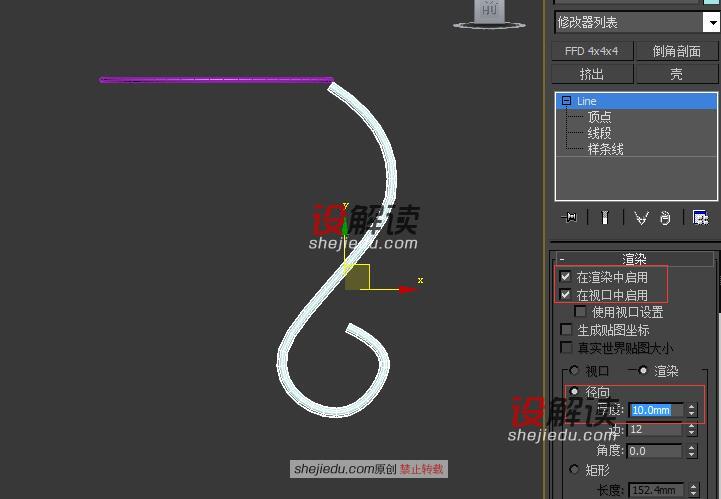Toggle 在渲染中启用 checkbox
Viewport: 721px width, 499px height.
(566, 276)
